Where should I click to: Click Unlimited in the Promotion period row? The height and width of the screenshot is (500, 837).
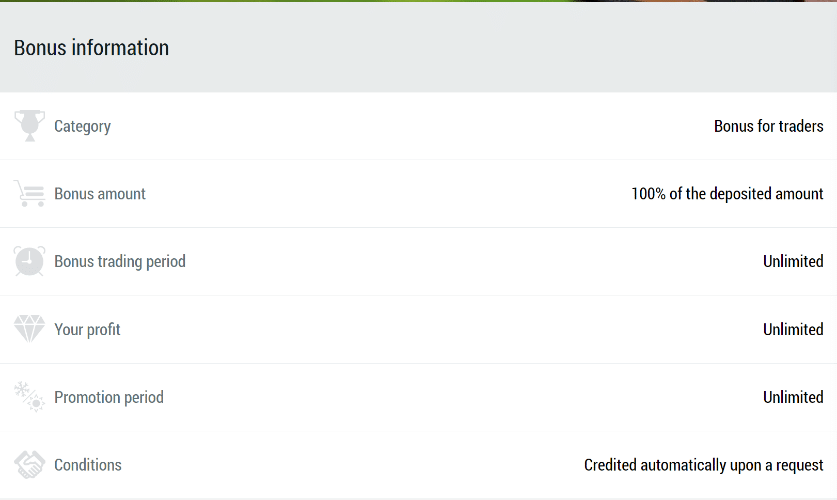pos(793,397)
